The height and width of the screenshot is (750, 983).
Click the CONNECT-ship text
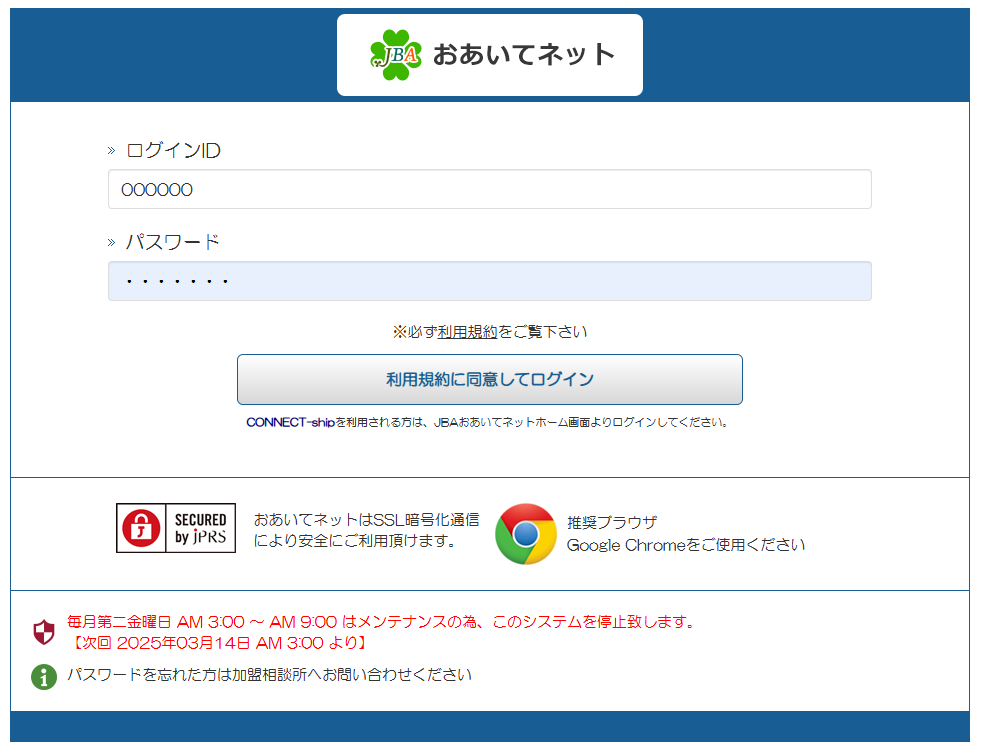point(289,422)
